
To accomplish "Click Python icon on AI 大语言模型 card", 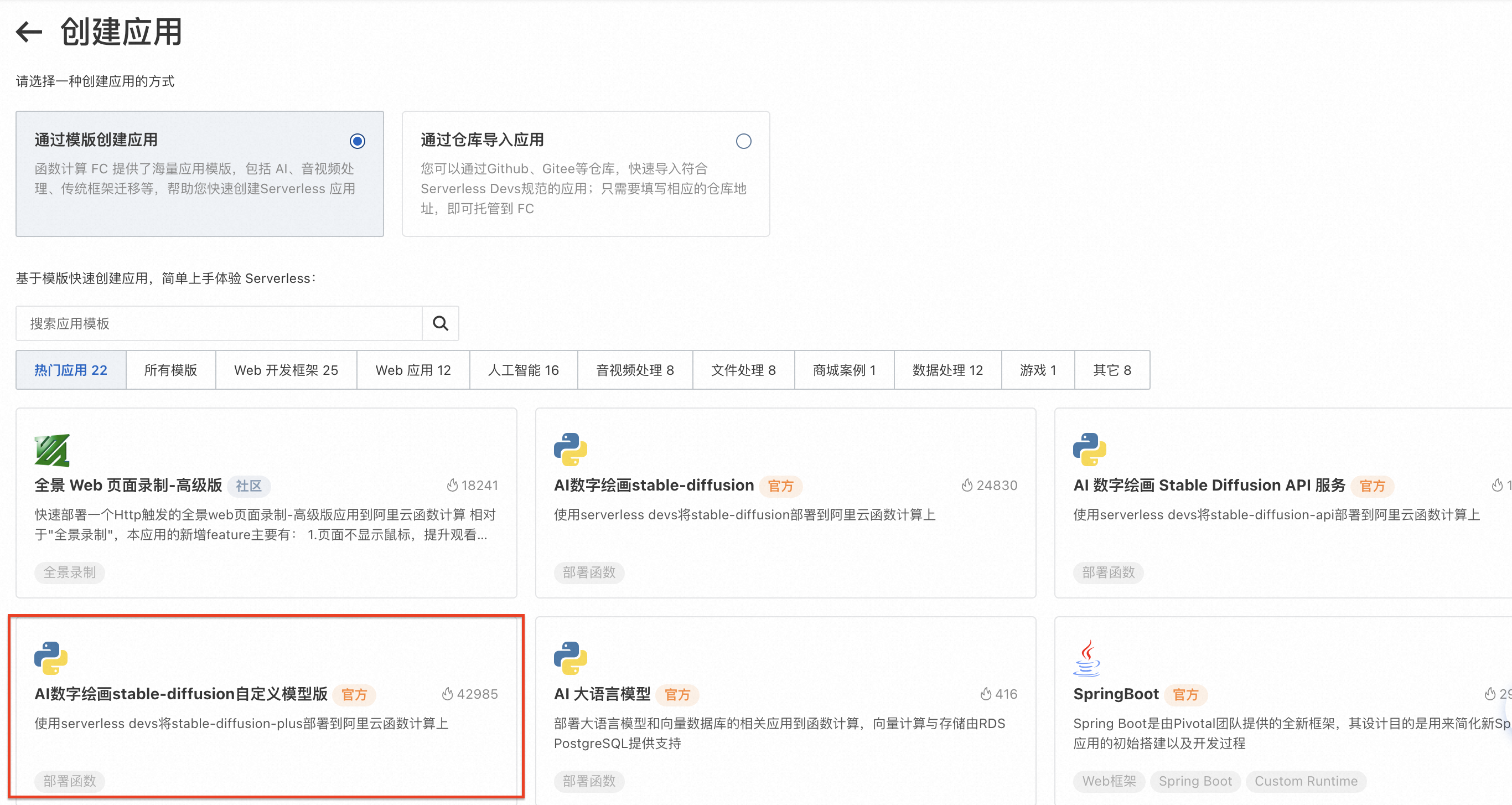I will [571, 658].
